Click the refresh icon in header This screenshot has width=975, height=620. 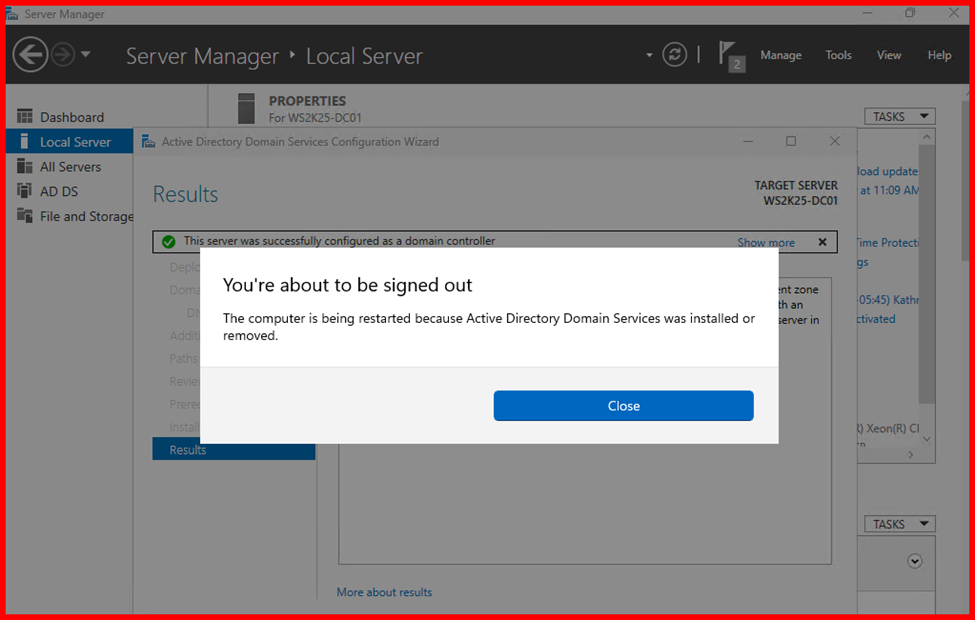tap(675, 54)
